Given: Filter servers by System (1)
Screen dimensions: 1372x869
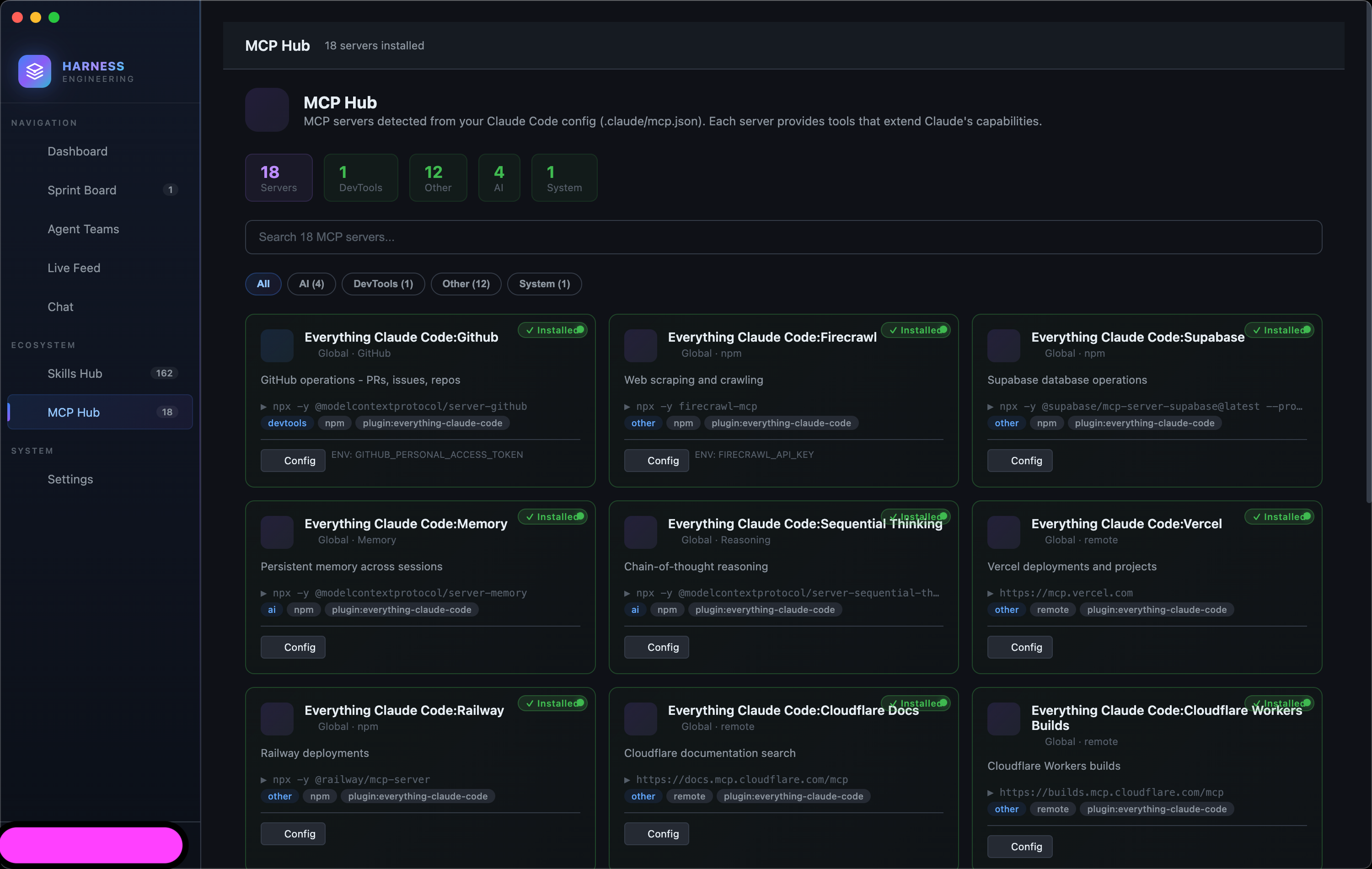Looking at the screenshot, I should [x=545, y=284].
